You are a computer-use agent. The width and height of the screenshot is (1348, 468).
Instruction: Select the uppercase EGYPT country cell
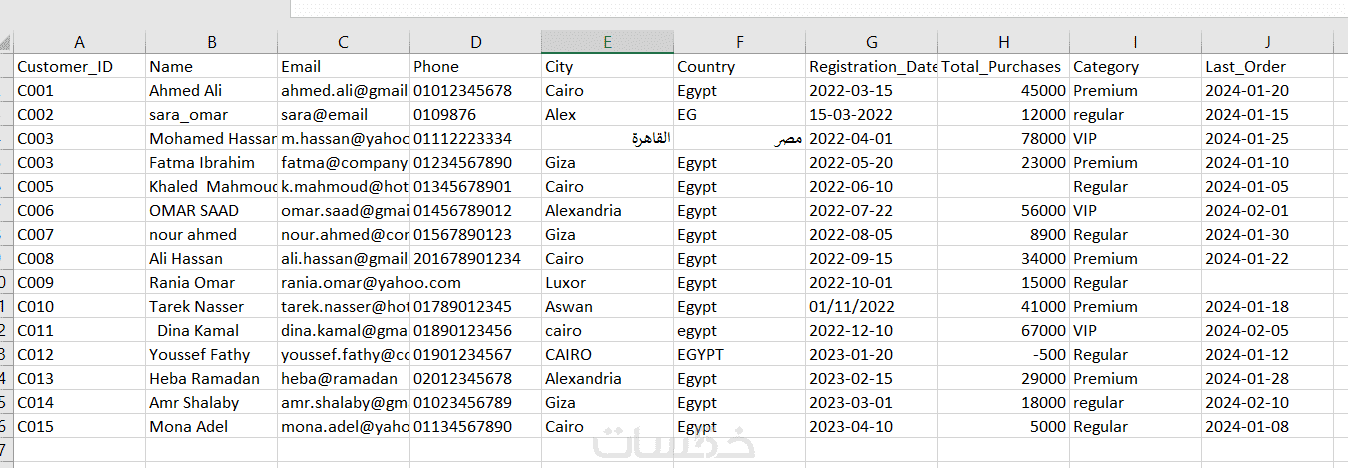(x=739, y=354)
